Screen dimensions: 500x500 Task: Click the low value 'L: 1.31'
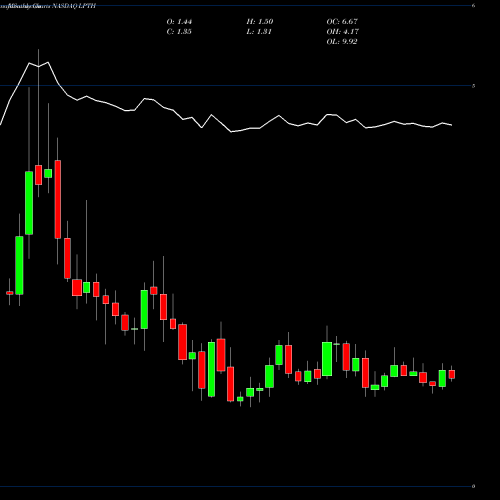pos(259,32)
